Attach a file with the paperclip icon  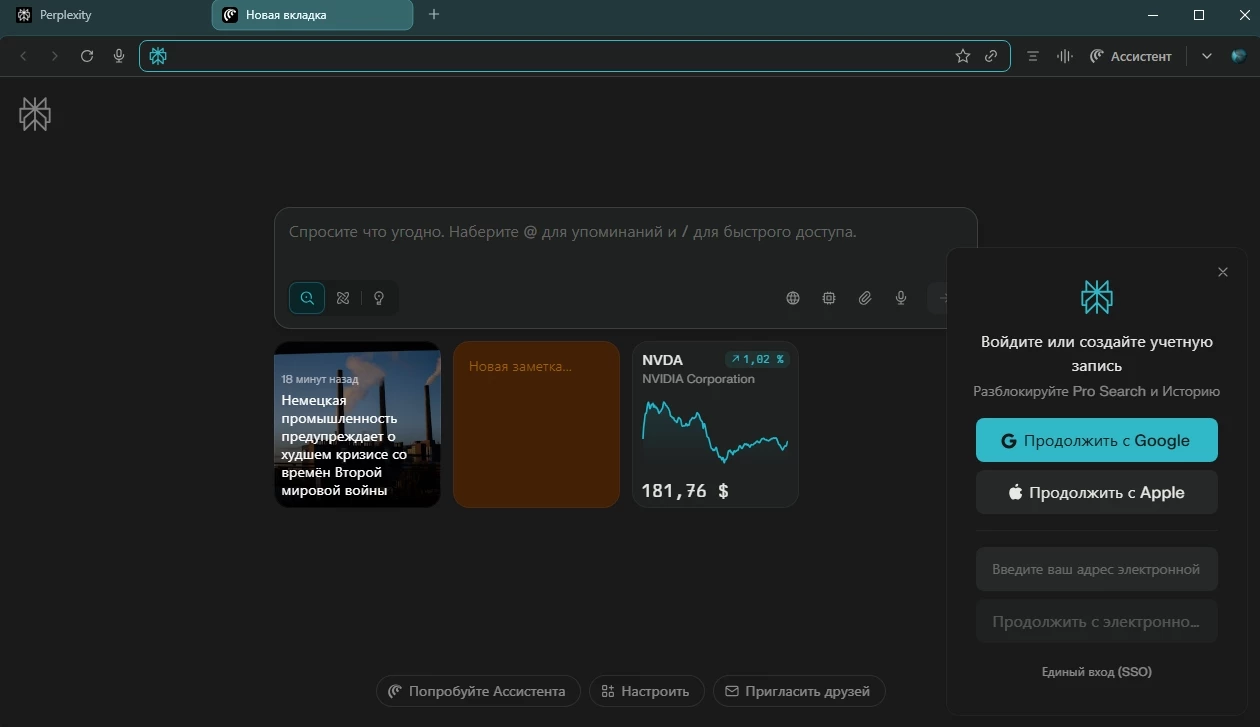tap(865, 298)
